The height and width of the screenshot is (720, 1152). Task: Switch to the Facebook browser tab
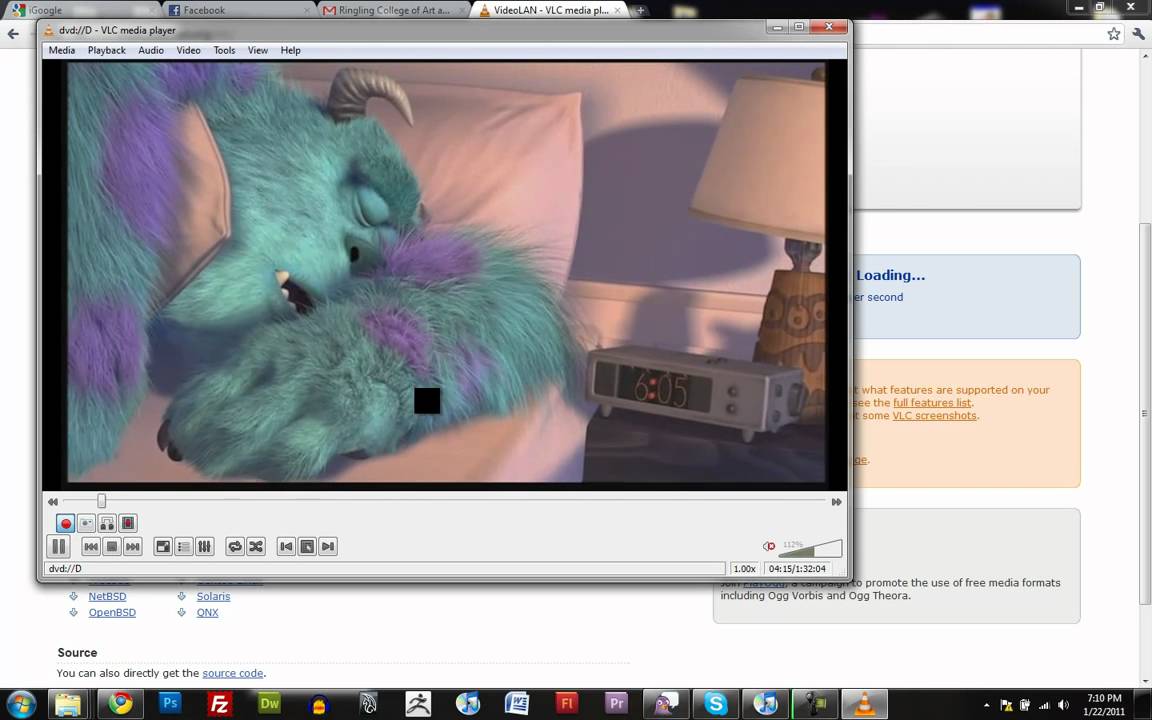click(x=237, y=10)
